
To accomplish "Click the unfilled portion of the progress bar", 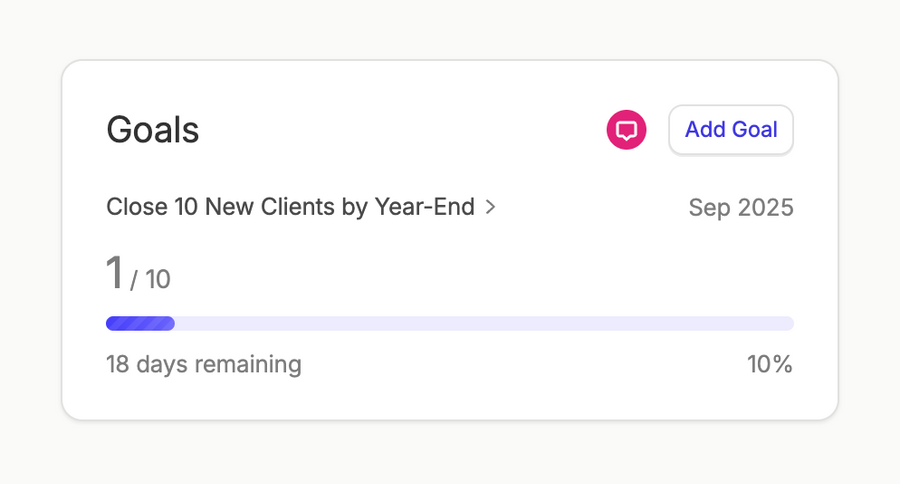I will coord(480,323).
